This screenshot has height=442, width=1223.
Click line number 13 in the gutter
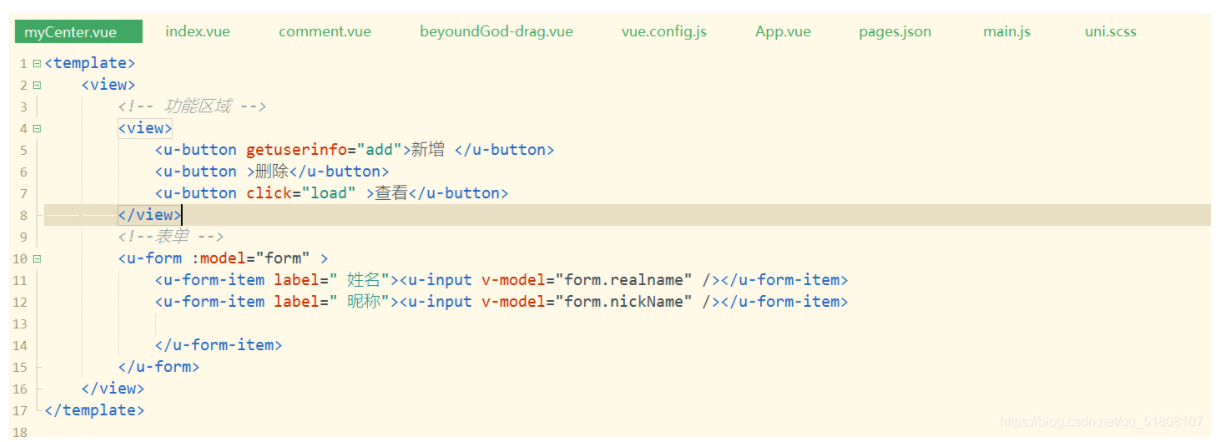20,324
